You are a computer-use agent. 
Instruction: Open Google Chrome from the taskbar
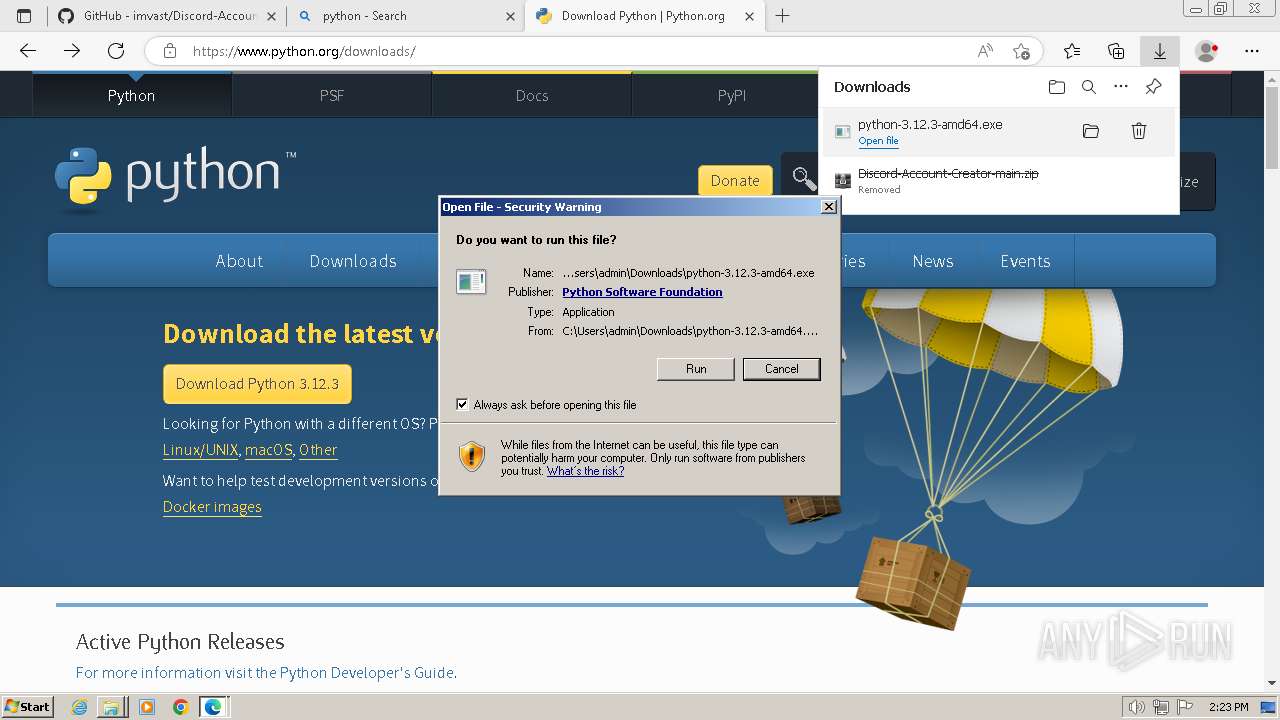pos(180,707)
